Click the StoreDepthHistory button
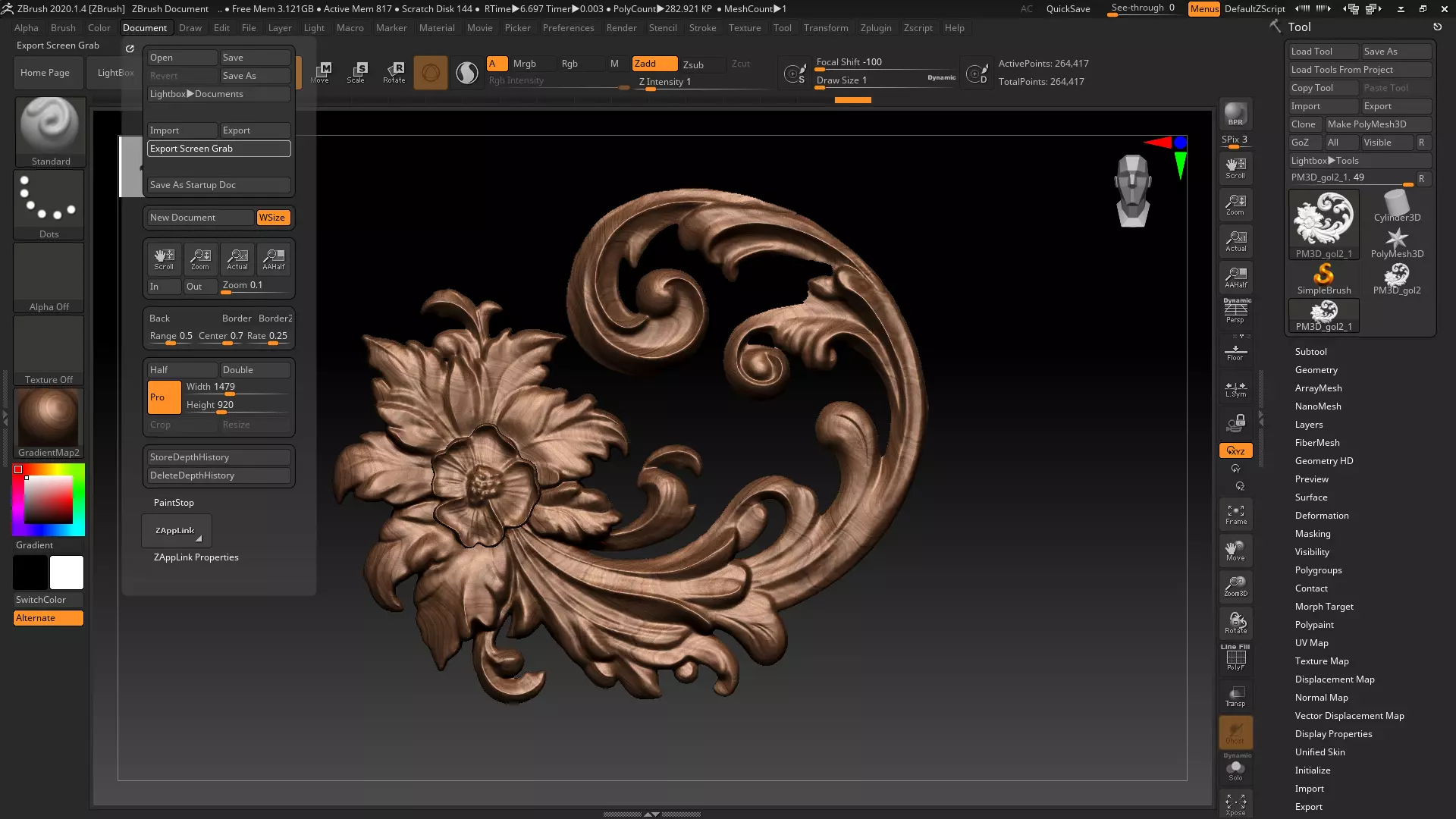Viewport: 1456px width, 819px height. tap(218, 457)
